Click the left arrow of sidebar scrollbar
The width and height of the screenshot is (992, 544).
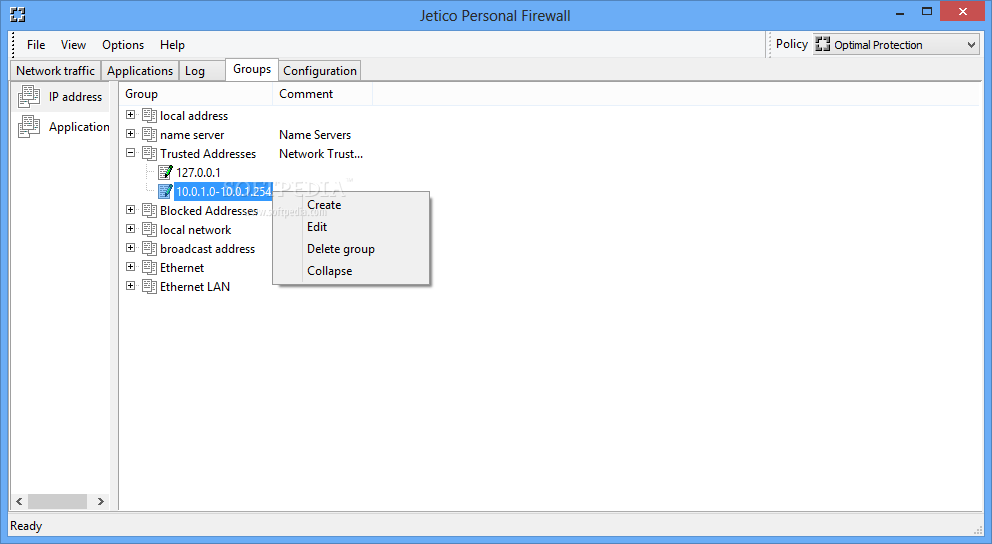point(19,501)
